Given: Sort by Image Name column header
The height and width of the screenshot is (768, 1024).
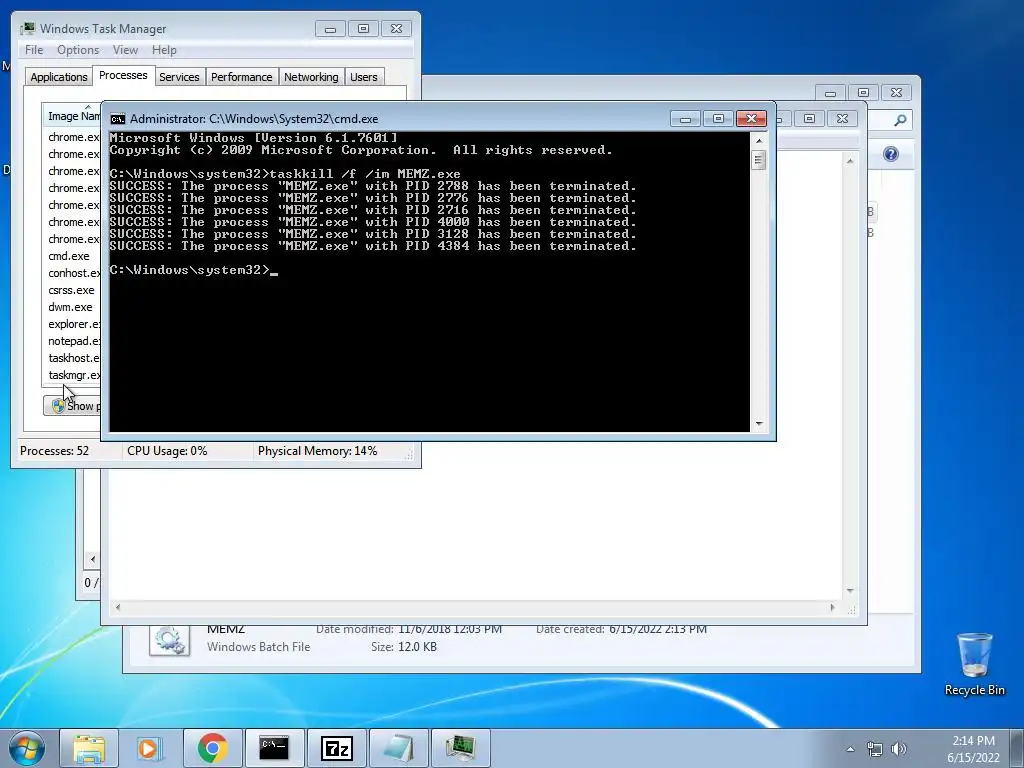Looking at the screenshot, I should (x=72, y=116).
